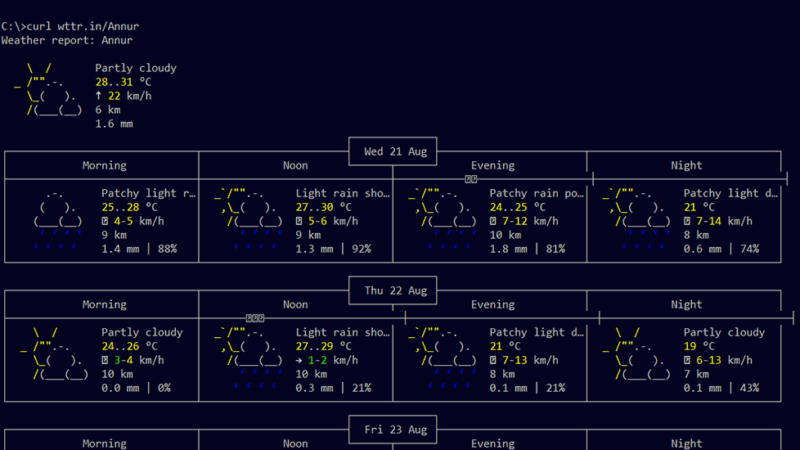Select Wednesday night visibility '8 km'
800x450 pixels.
point(696,235)
